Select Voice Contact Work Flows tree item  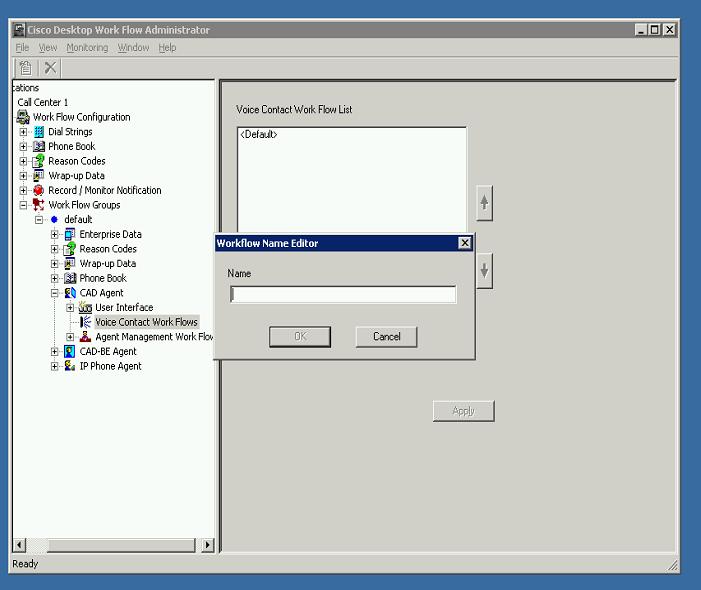[x=146, y=322]
